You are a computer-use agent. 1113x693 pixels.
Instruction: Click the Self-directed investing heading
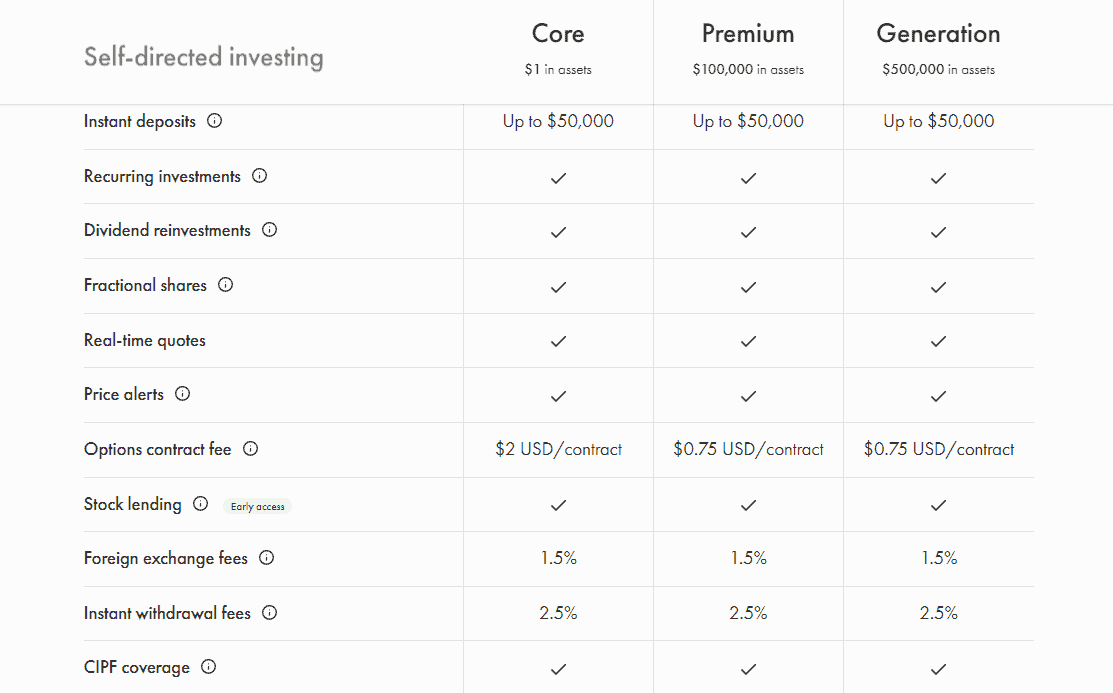203,57
